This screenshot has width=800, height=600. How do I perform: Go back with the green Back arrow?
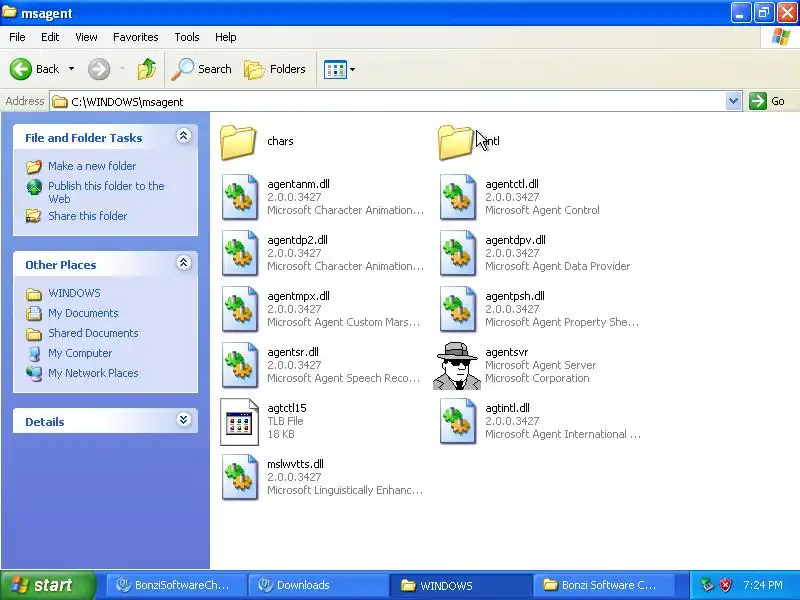21,69
